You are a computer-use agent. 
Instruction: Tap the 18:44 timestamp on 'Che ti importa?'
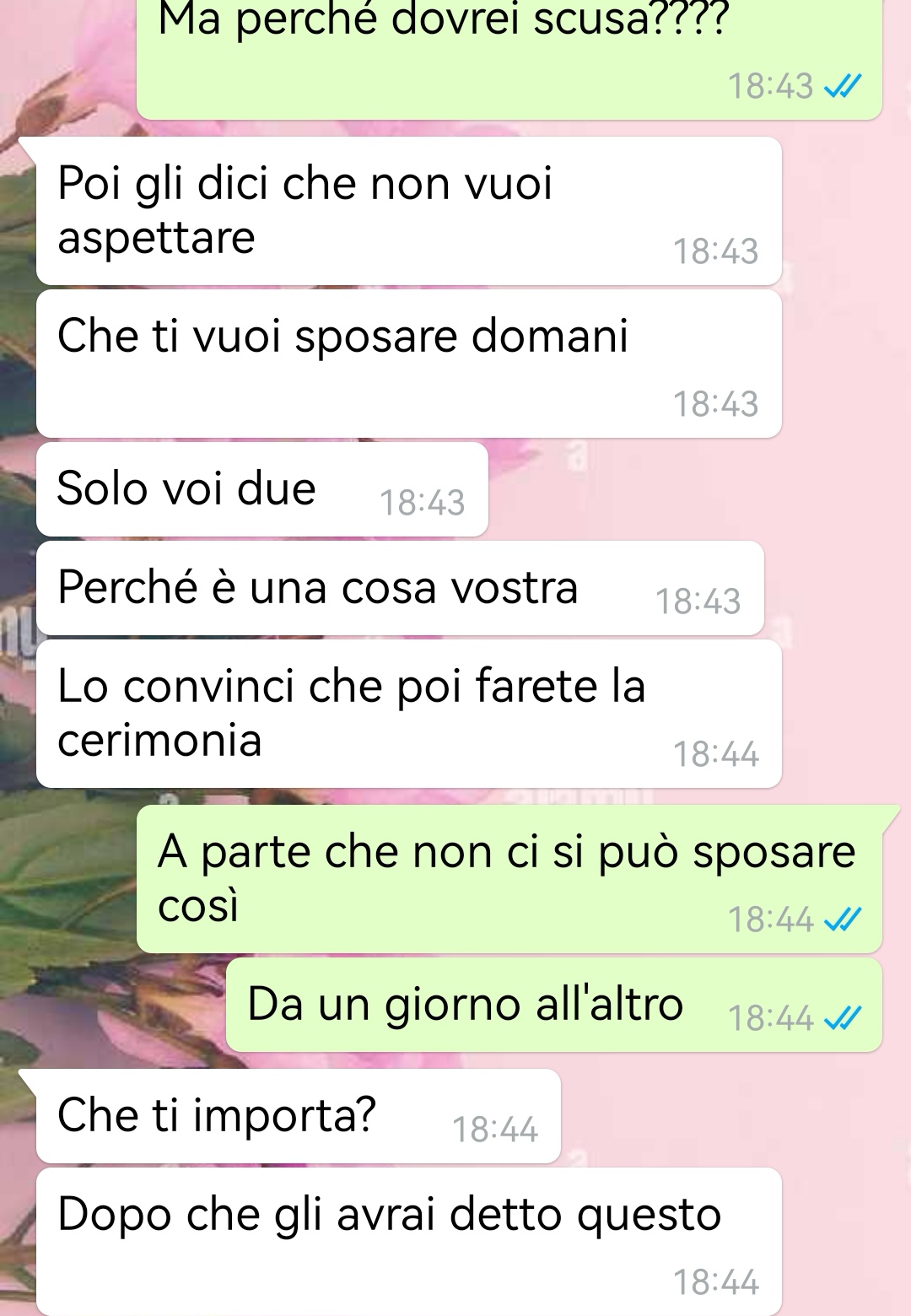[495, 1130]
